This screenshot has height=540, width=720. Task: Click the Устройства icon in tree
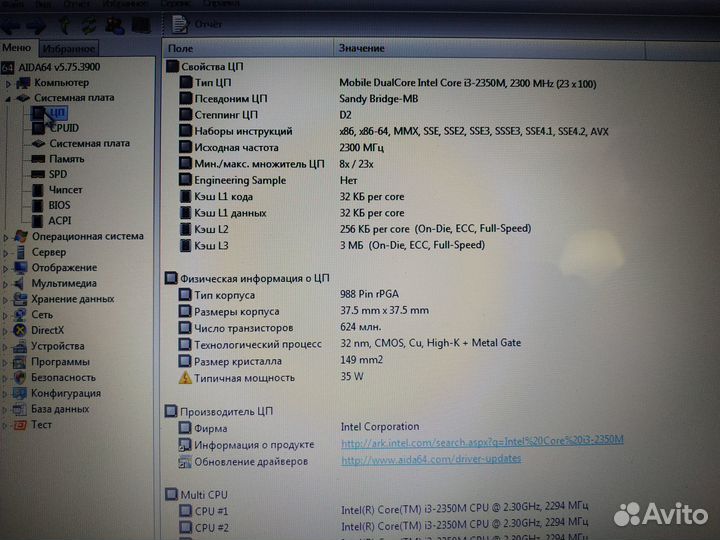tap(20, 346)
